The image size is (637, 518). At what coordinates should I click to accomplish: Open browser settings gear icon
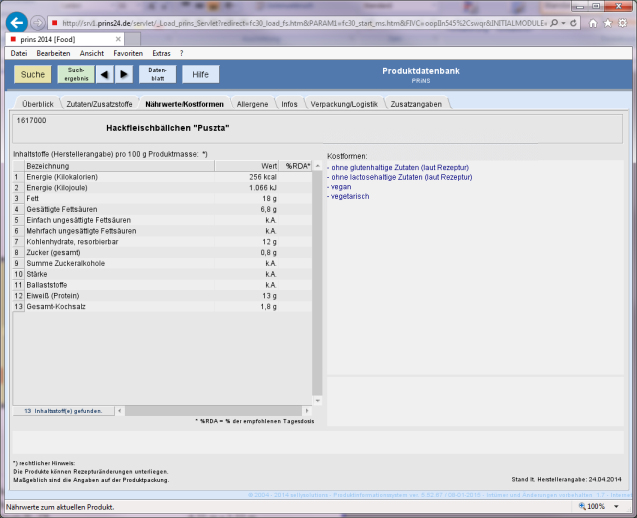pos(623,22)
